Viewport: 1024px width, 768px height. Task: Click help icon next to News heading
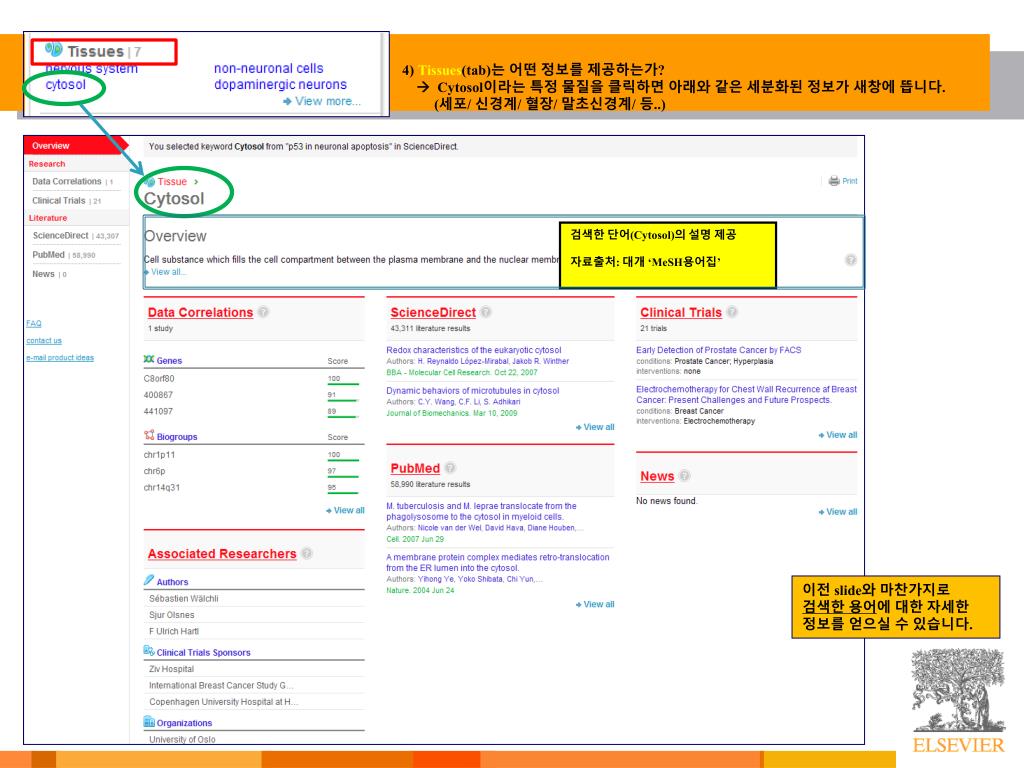coord(684,475)
